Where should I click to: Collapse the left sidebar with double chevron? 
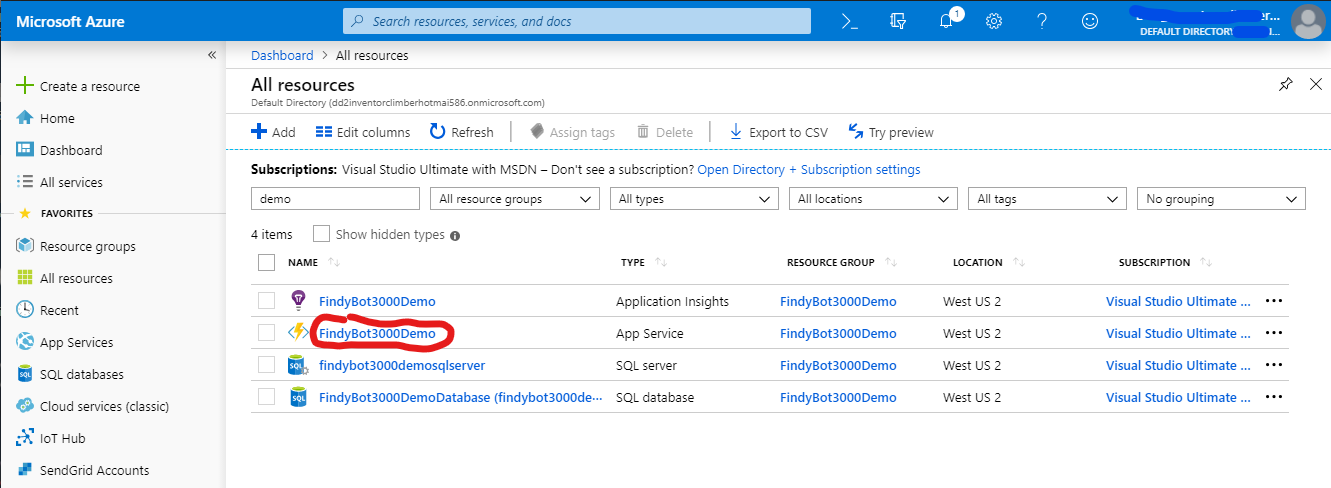212,55
